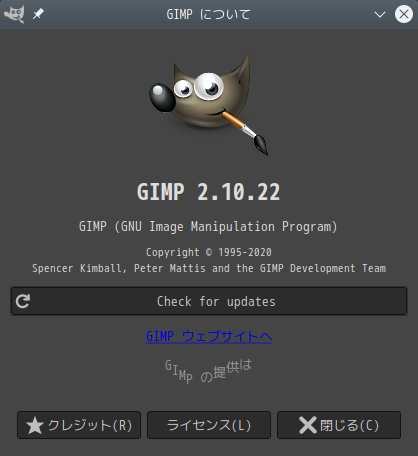Screen dimensions: 418x456
Task: Close dialog with 閉じる(C) button
Action: click(x=339, y=425)
